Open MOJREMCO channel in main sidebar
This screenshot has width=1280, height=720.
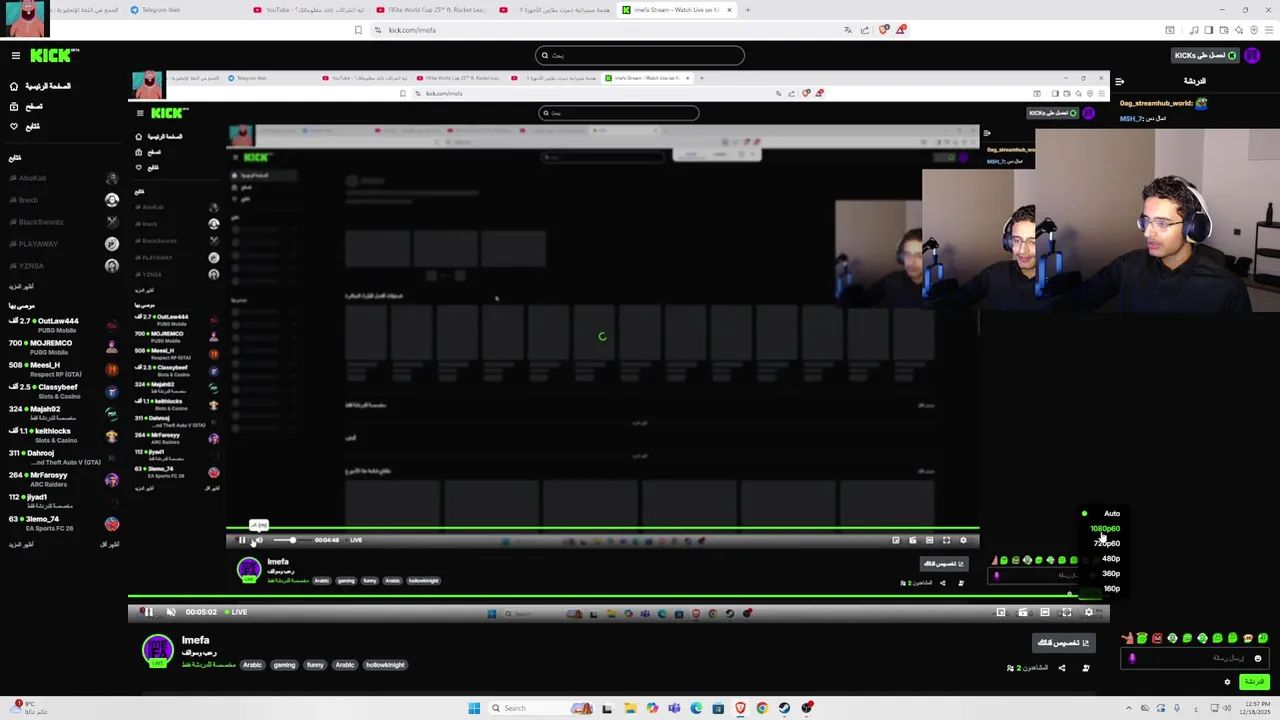click(x=63, y=347)
